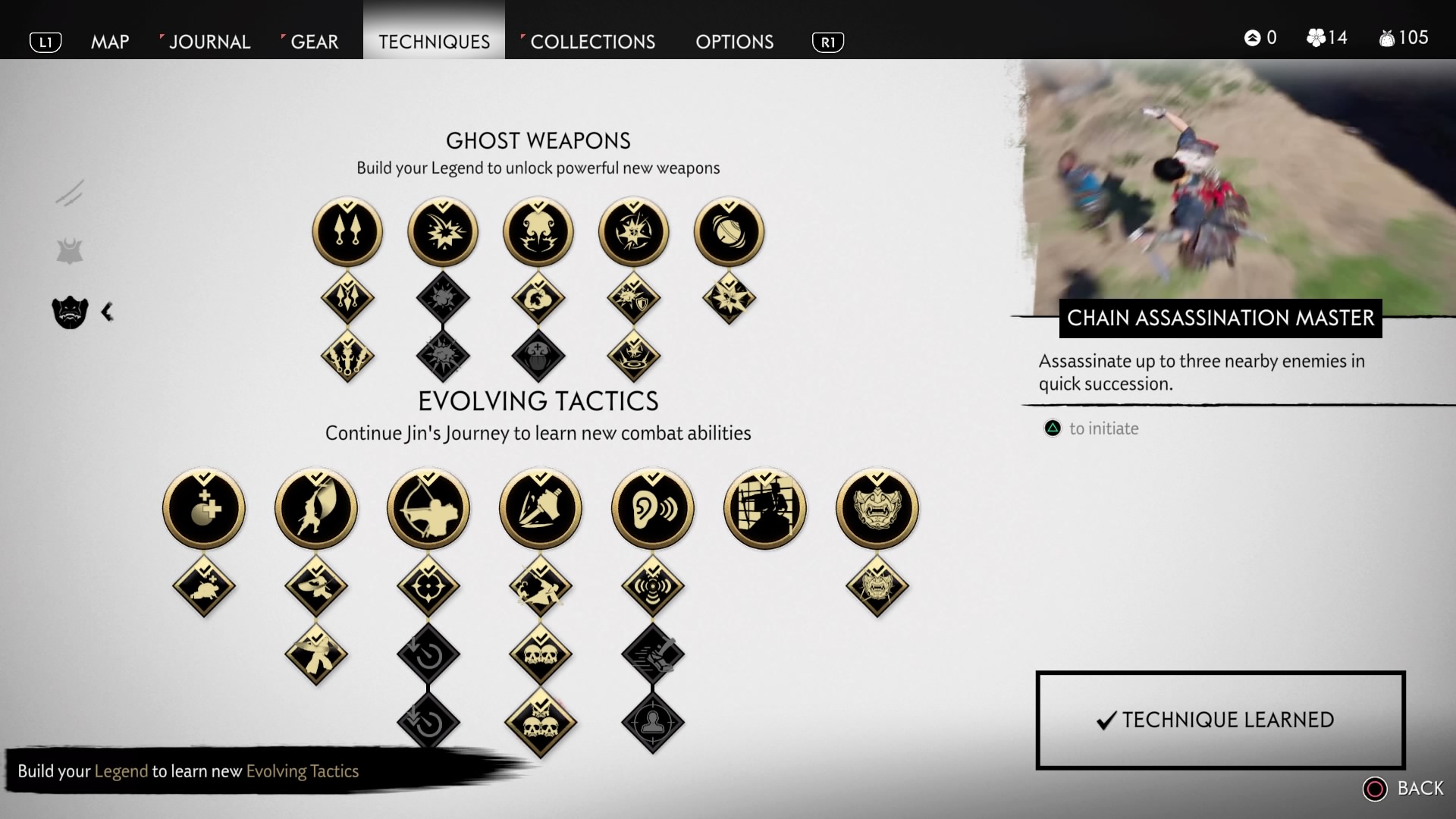Switch to the MAP tab
Image resolution: width=1456 pixels, height=819 pixels.
point(110,42)
